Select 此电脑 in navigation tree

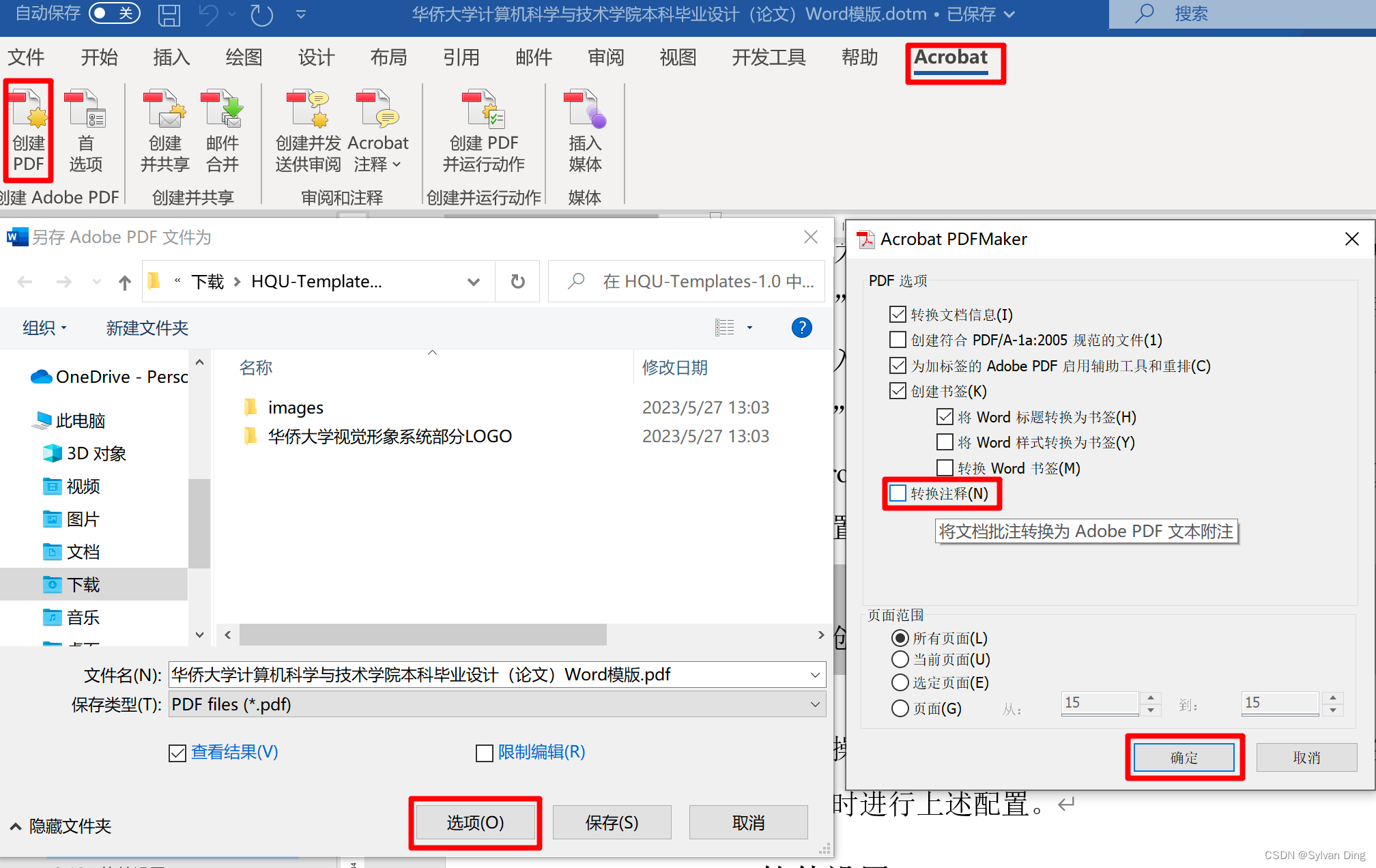click(68, 420)
